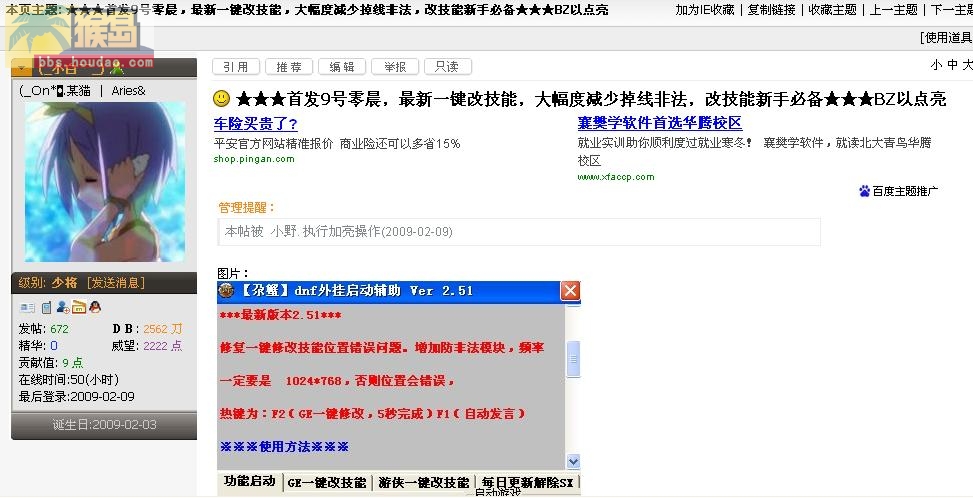This screenshot has width=973, height=498.
Task: Switch to 游侠一键改技能 tab
Action: (424, 482)
